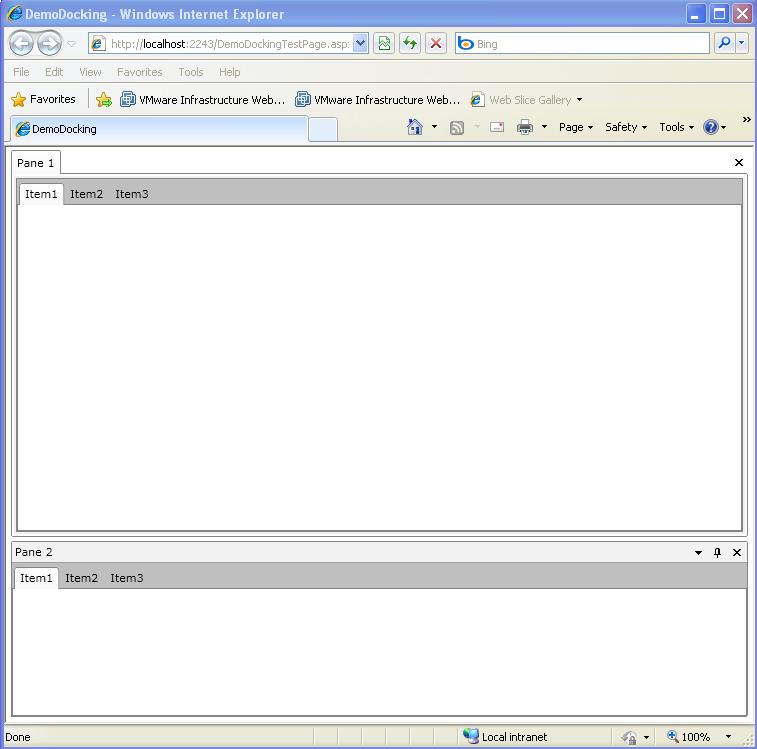Image resolution: width=757 pixels, height=749 pixels.
Task: Click the 100% zoom level button
Action: pos(689,736)
